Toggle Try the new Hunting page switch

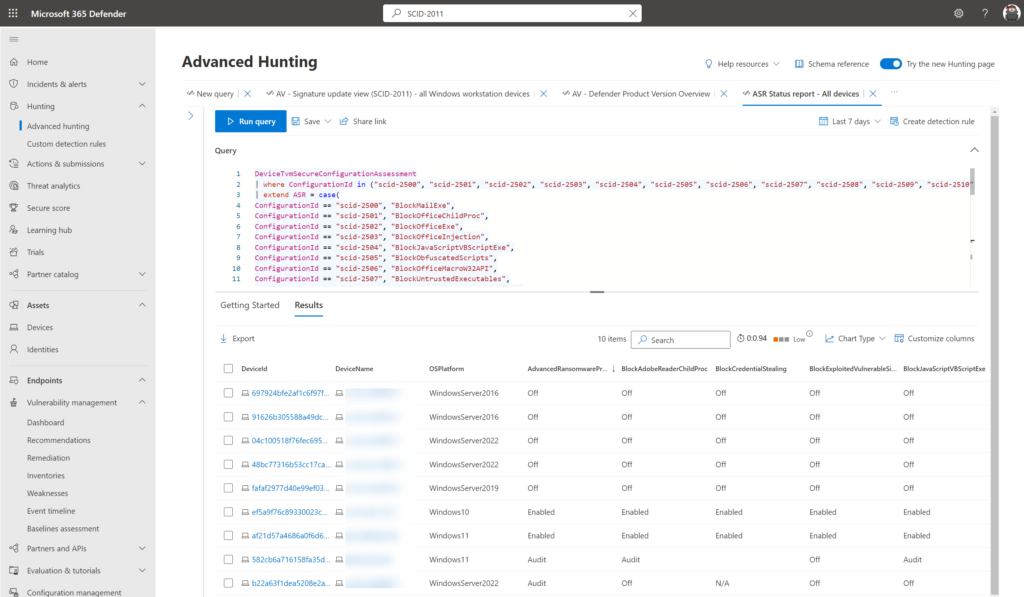pos(891,63)
